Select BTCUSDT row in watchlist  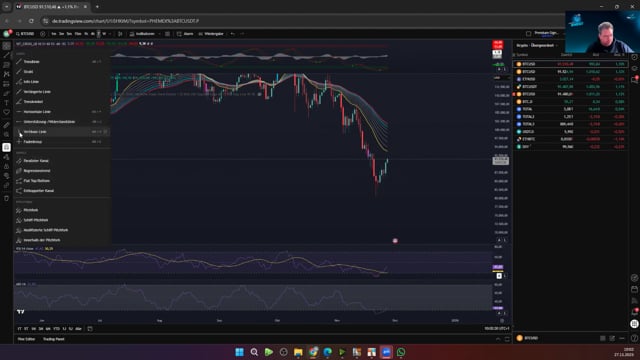coord(571,87)
